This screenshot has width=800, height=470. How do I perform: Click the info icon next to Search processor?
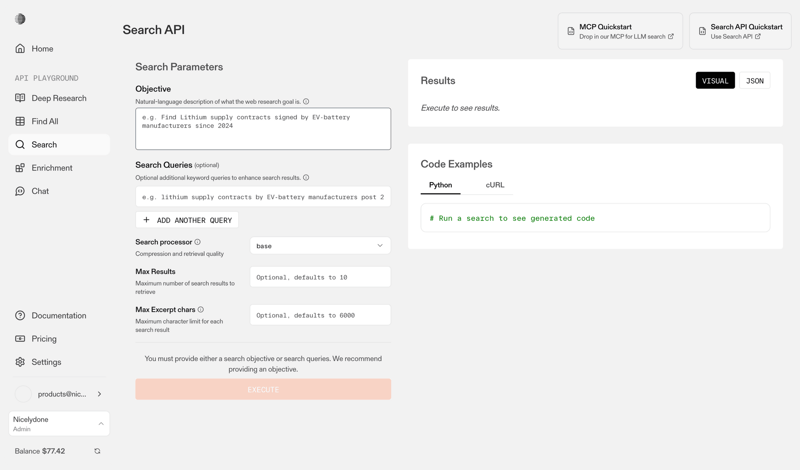click(197, 242)
